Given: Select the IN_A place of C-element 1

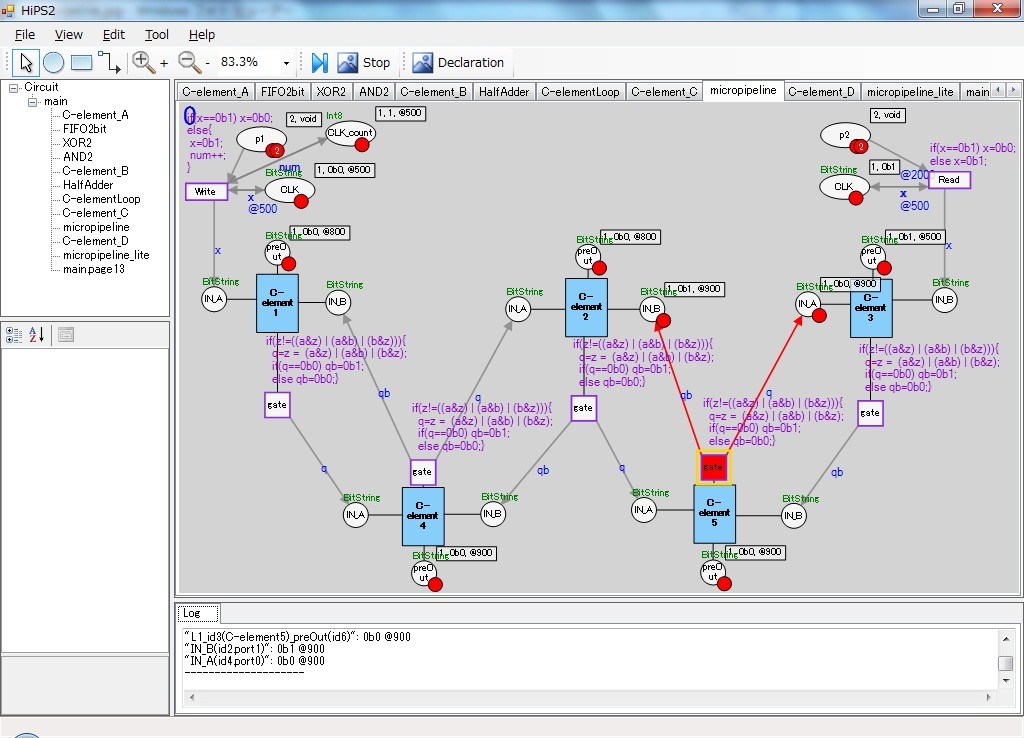Looking at the screenshot, I should tap(214, 299).
